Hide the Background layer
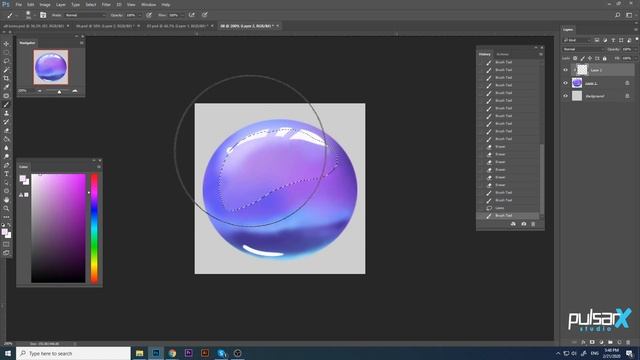Screen dimensions: 640x360 coord(565,96)
